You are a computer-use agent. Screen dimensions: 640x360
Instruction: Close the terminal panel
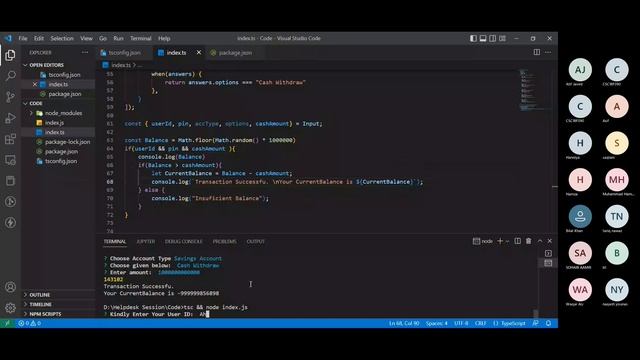(x=549, y=241)
